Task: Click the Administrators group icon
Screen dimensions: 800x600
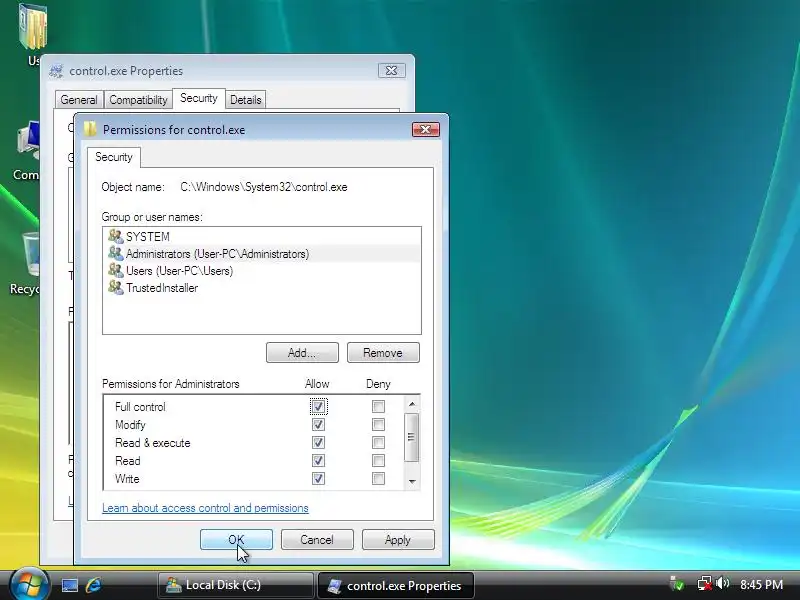Action: pyautogui.click(x=116, y=254)
